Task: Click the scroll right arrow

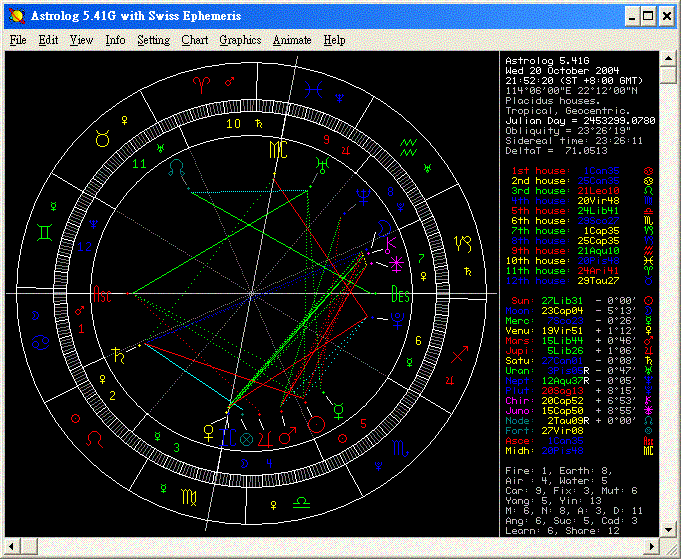Action: (x=652, y=546)
